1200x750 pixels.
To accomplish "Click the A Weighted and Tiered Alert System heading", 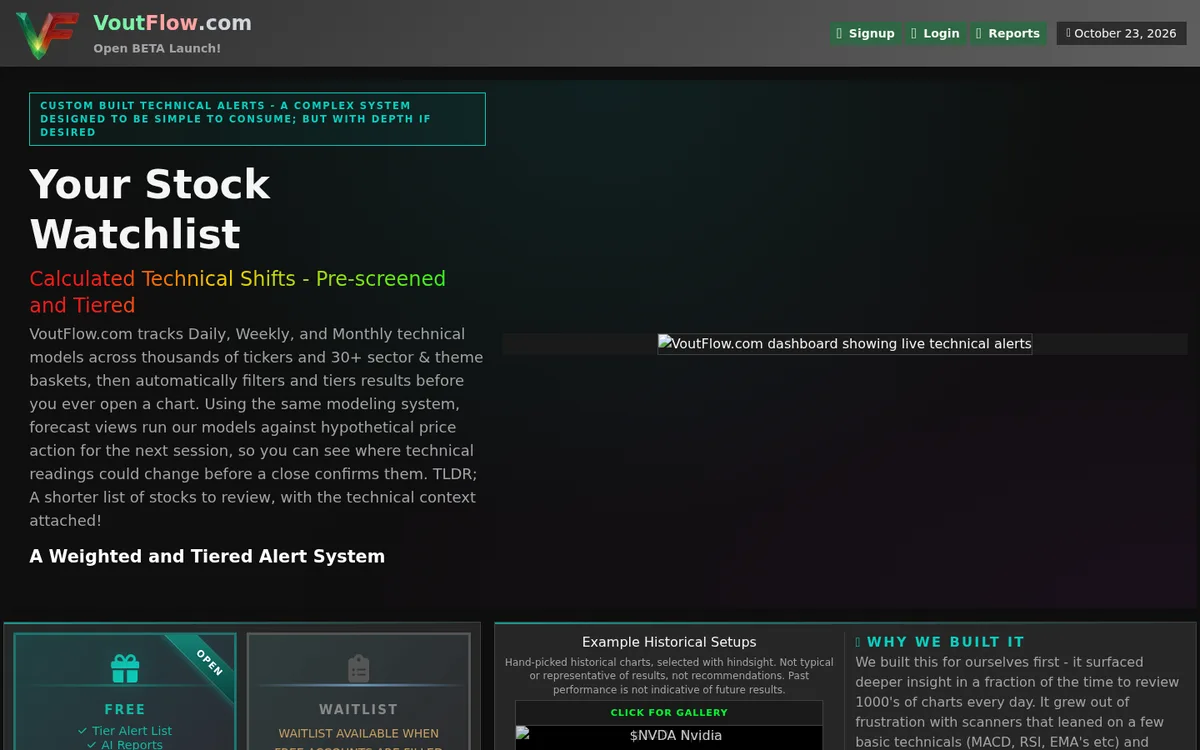I will point(207,556).
